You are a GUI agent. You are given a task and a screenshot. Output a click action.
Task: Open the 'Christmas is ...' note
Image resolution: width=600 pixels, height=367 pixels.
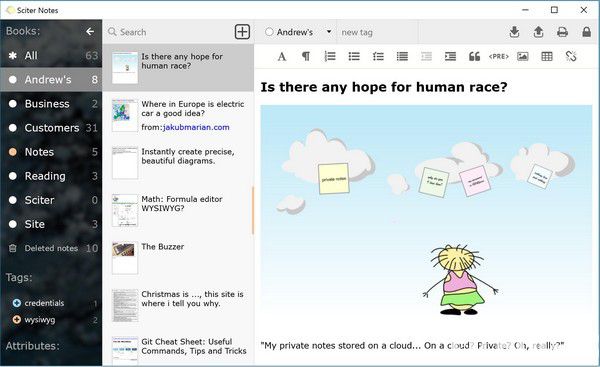[178, 306]
